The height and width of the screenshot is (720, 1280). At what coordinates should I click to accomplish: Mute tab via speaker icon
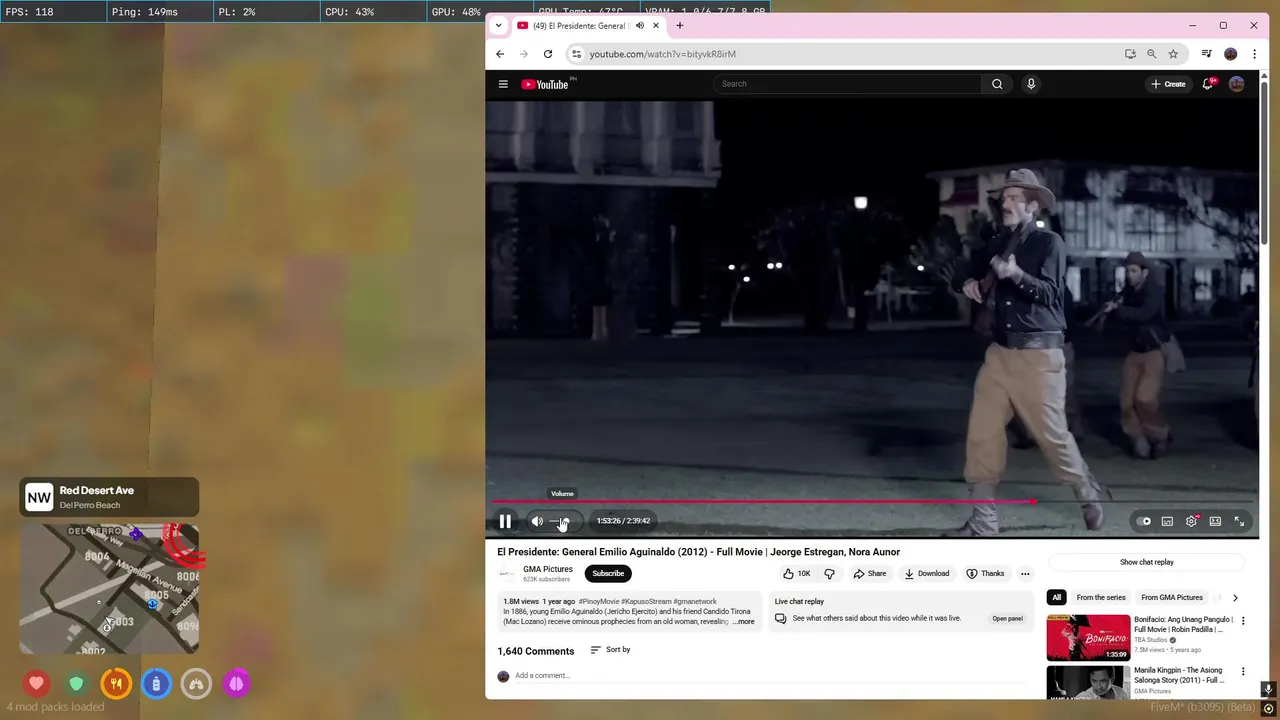(x=640, y=26)
